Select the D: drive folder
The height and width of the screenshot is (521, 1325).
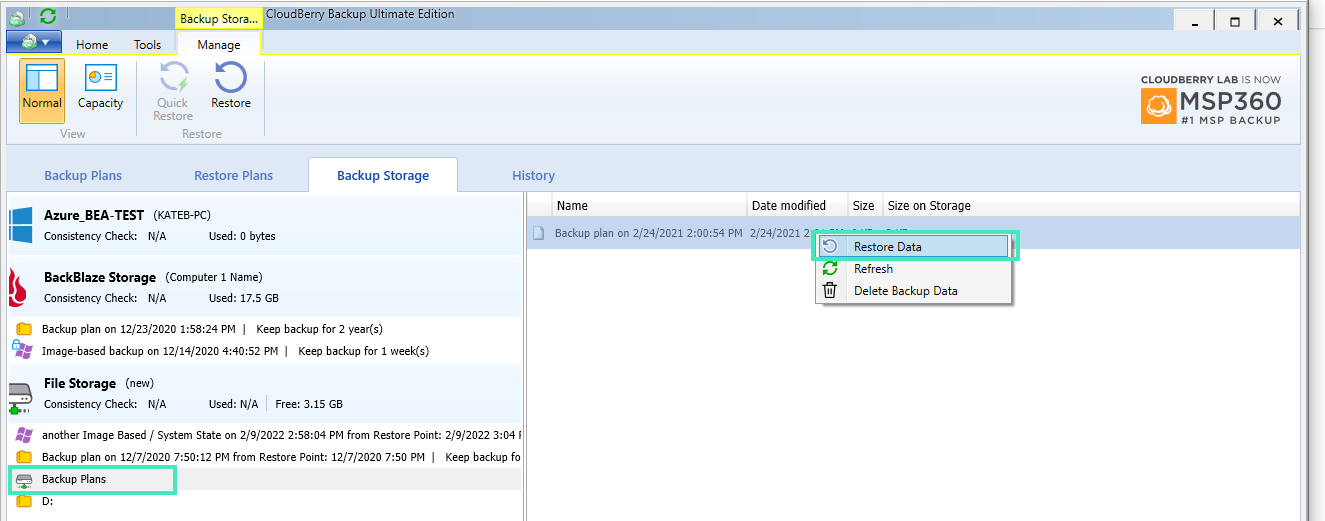[x=265, y=501]
